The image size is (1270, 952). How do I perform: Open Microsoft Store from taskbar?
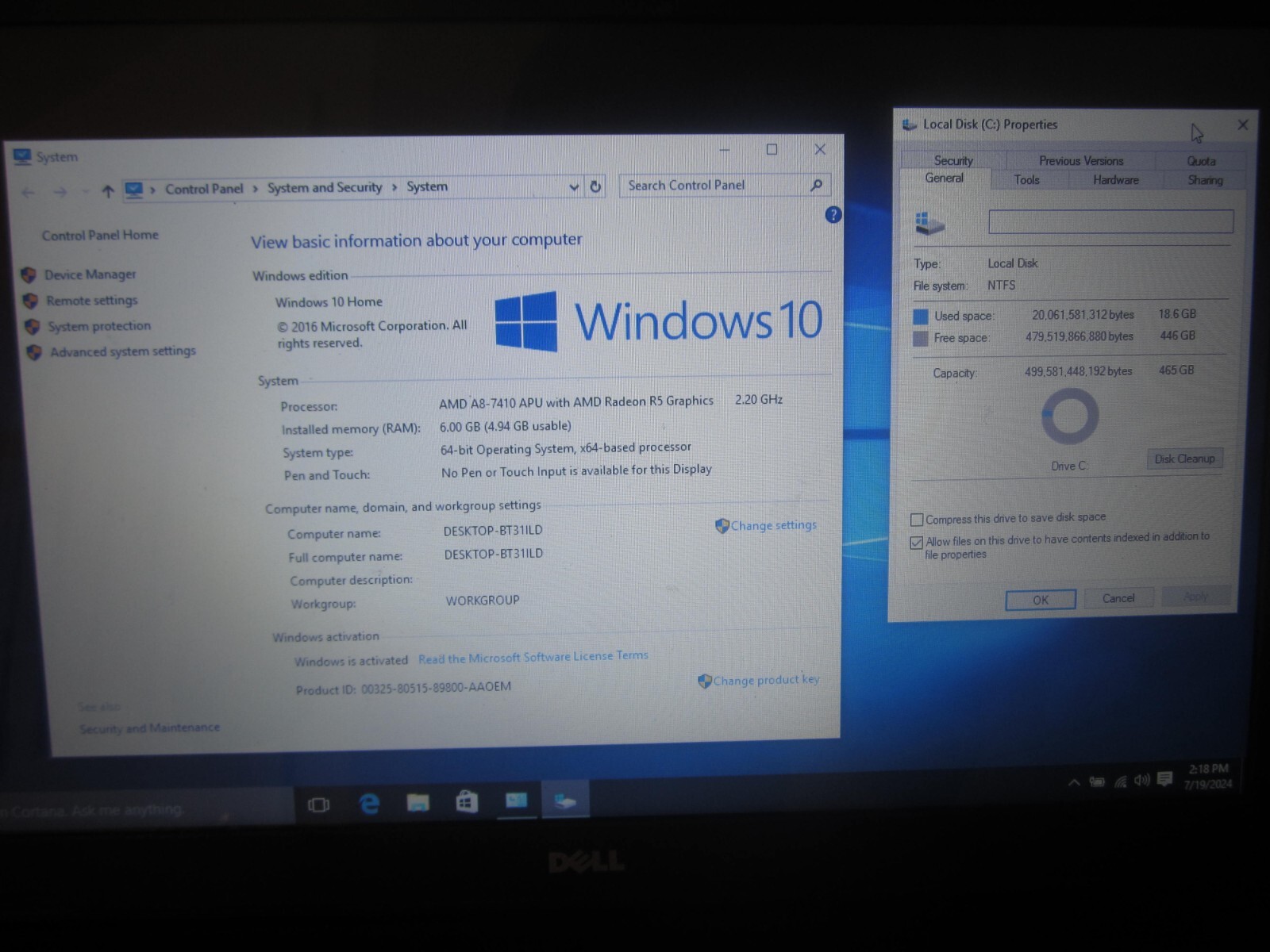pos(467,802)
